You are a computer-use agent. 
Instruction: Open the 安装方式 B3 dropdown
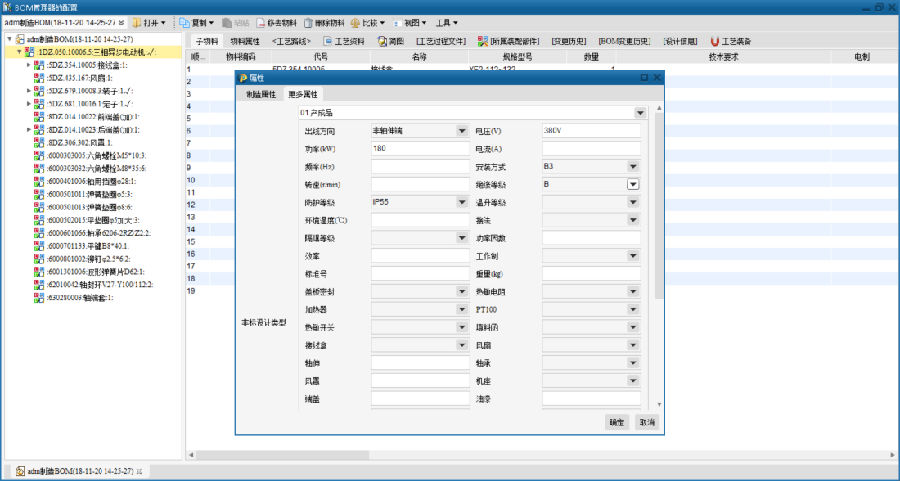[633, 167]
